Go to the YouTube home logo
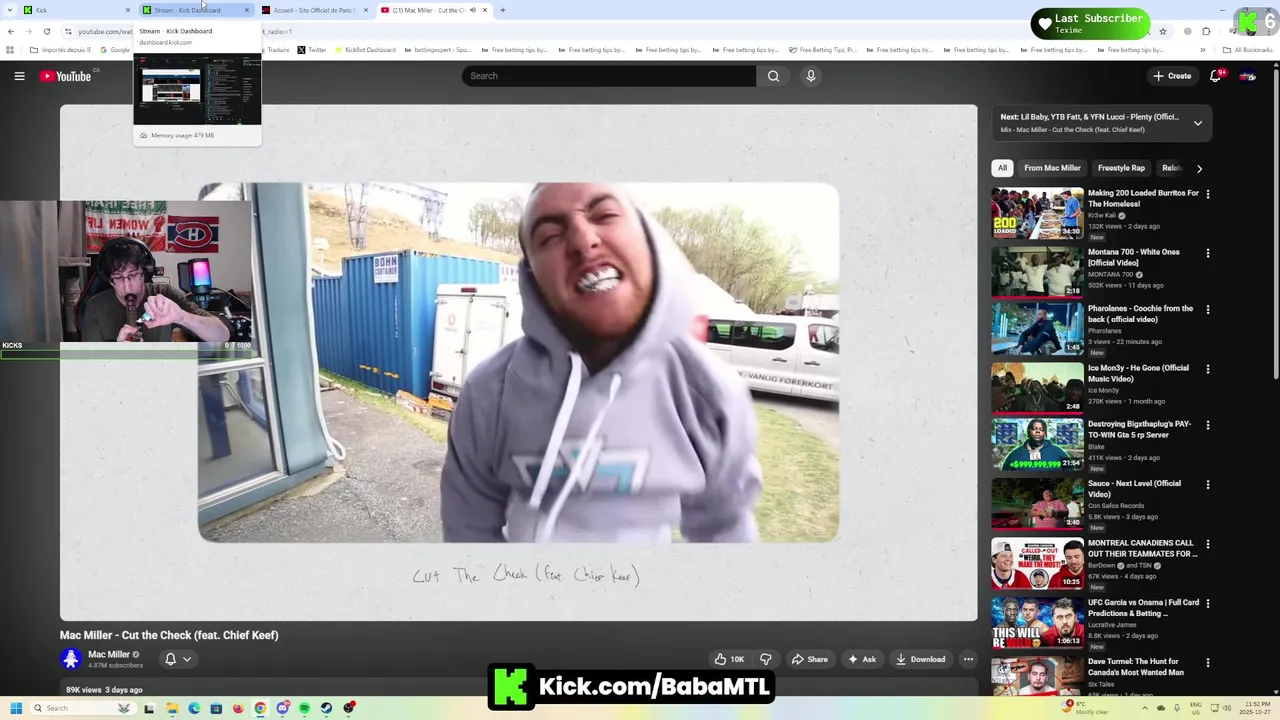The width and height of the screenshot is (1280, 720). coord(66,76)
